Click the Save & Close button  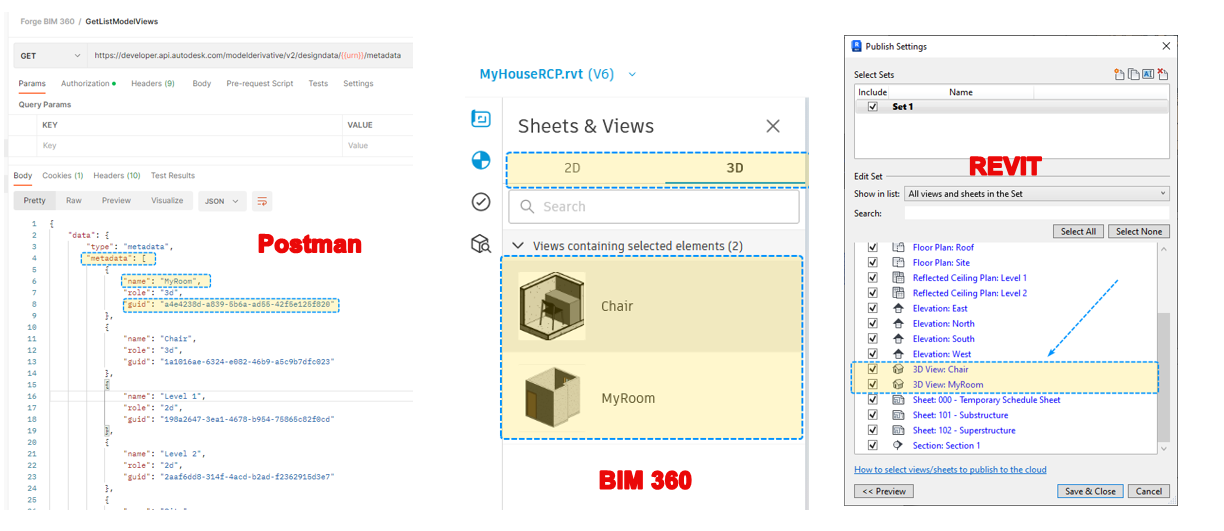coord(1090,491)
